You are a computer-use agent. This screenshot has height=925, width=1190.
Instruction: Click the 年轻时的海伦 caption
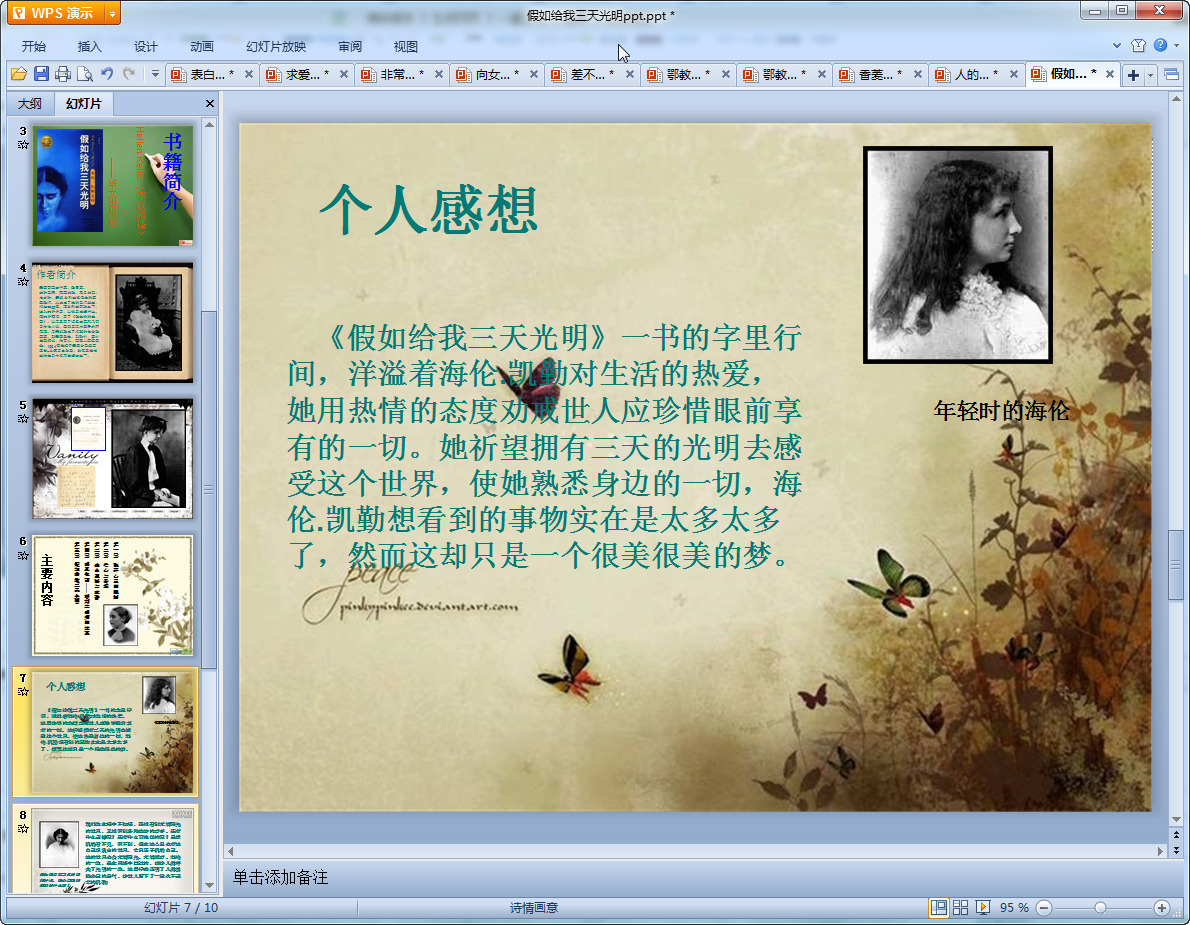point(1001,411)
